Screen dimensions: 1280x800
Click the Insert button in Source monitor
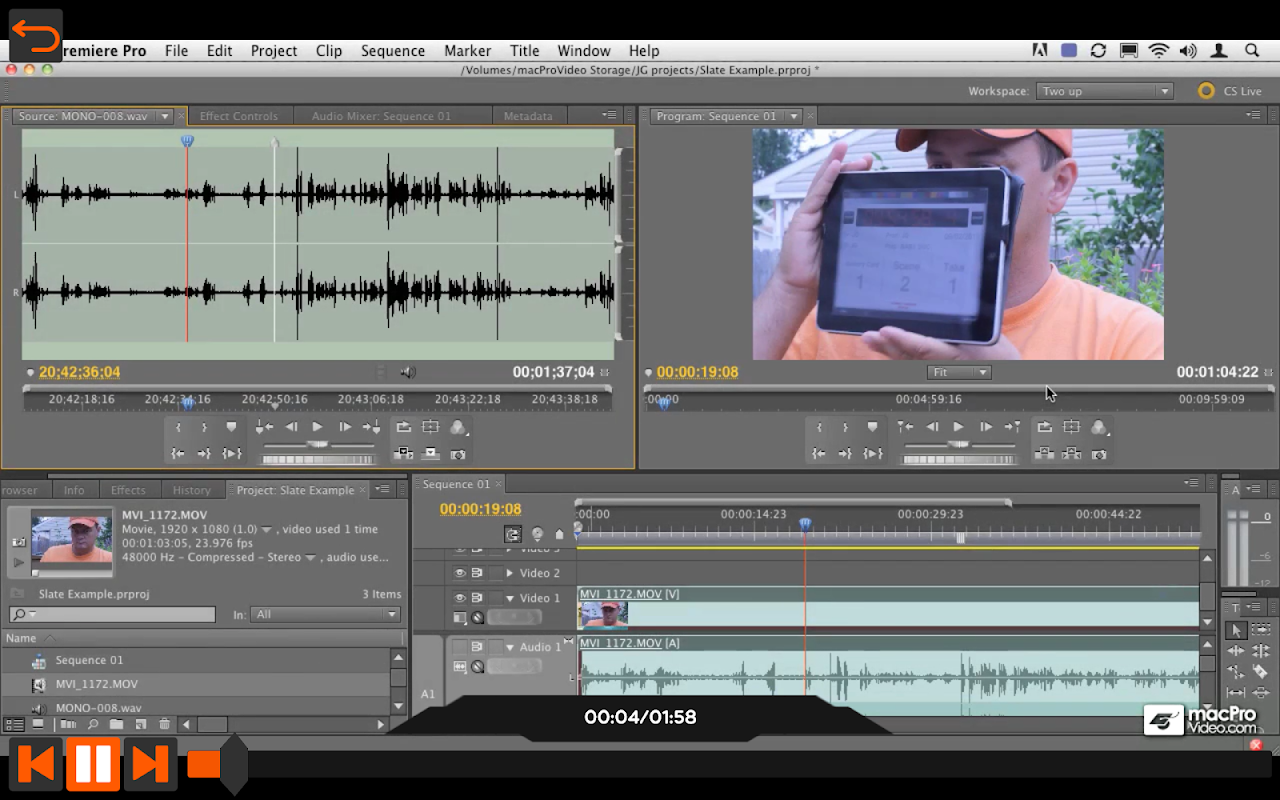[403, 453]
